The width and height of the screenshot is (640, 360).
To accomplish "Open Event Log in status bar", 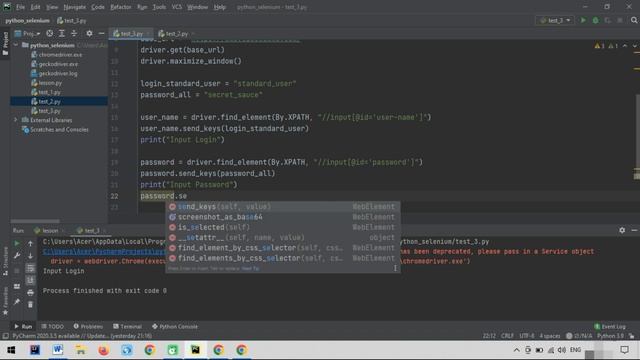I will click(610, 327).
